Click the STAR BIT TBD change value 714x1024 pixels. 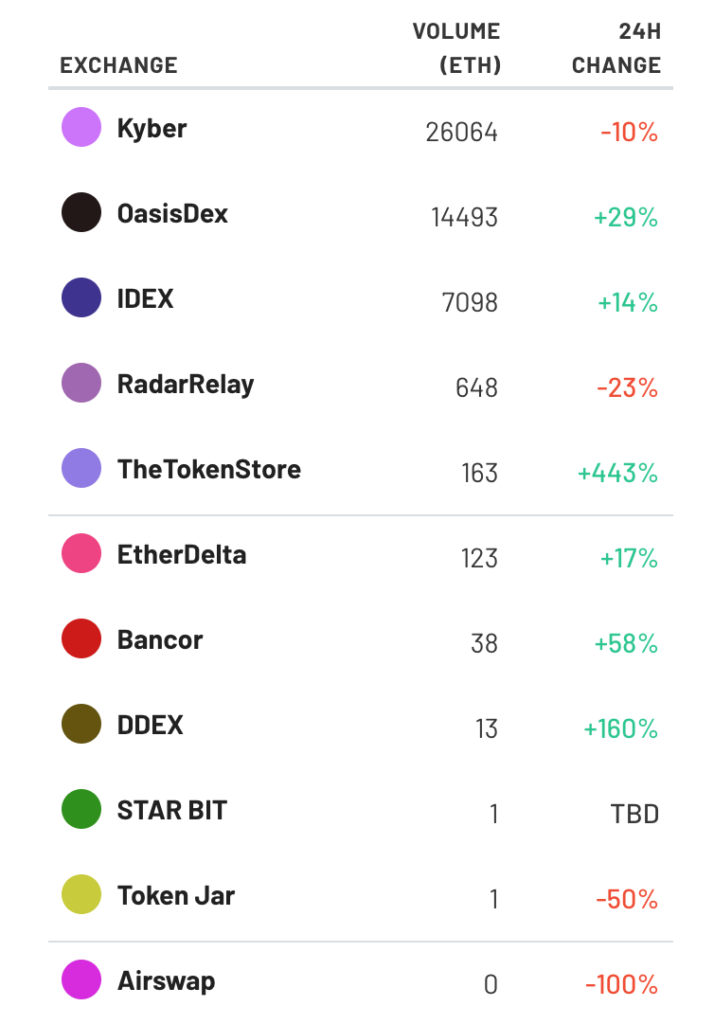(634, 814)
